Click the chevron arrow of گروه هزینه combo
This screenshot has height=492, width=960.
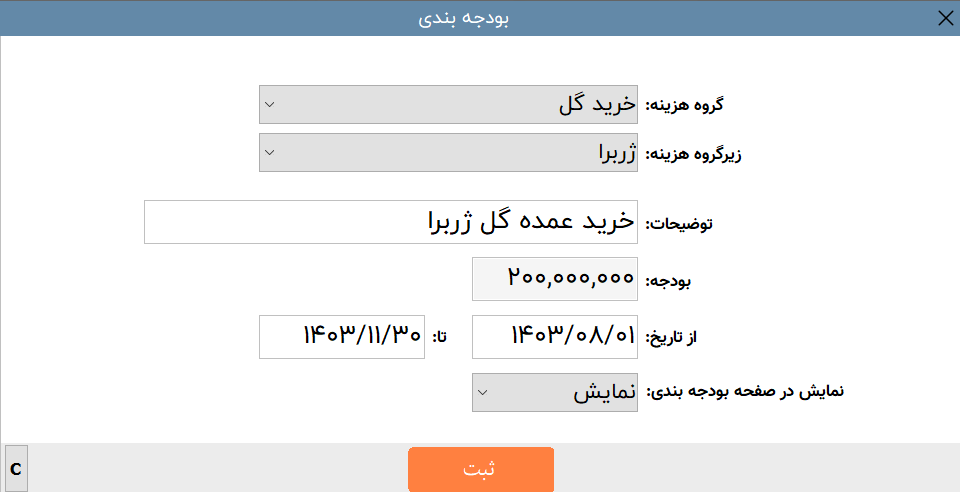(269, 104)
